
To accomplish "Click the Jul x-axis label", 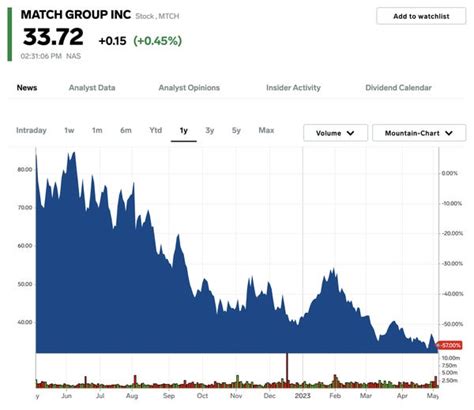I will pos(100,396).
